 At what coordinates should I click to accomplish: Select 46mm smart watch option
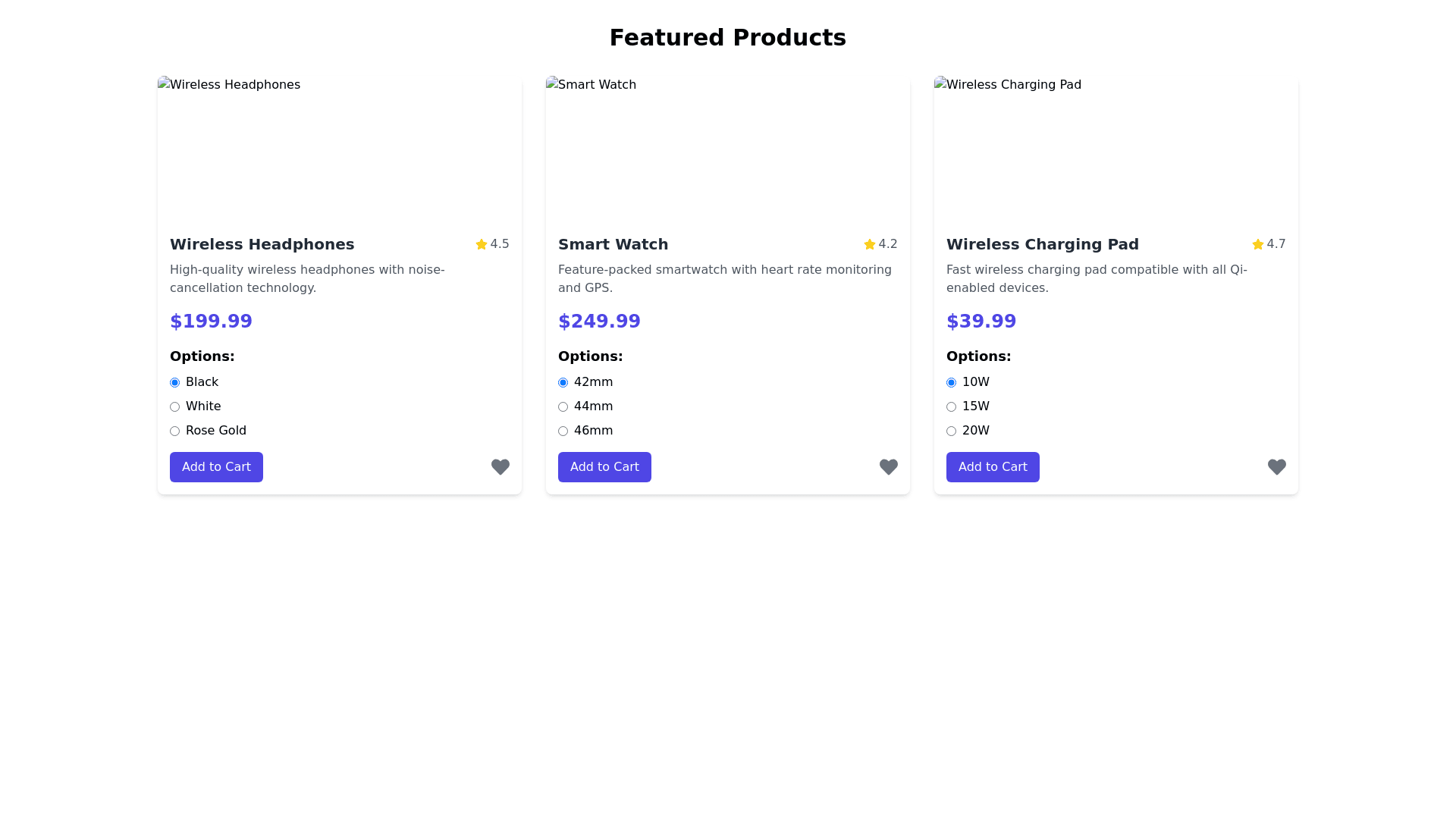pyautogui.click(x=563, y=431)
